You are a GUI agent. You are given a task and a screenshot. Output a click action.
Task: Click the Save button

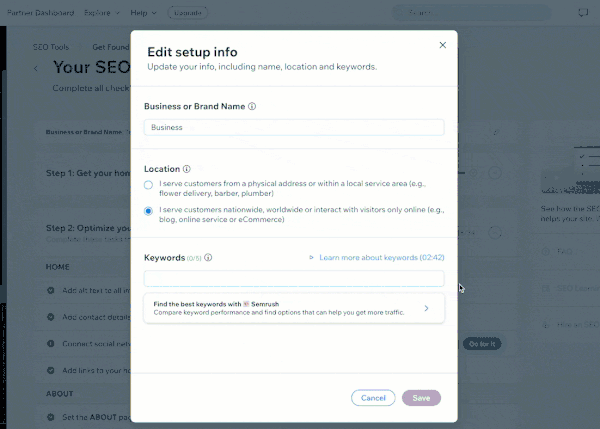pyautogui.click(x=421, y=398)
